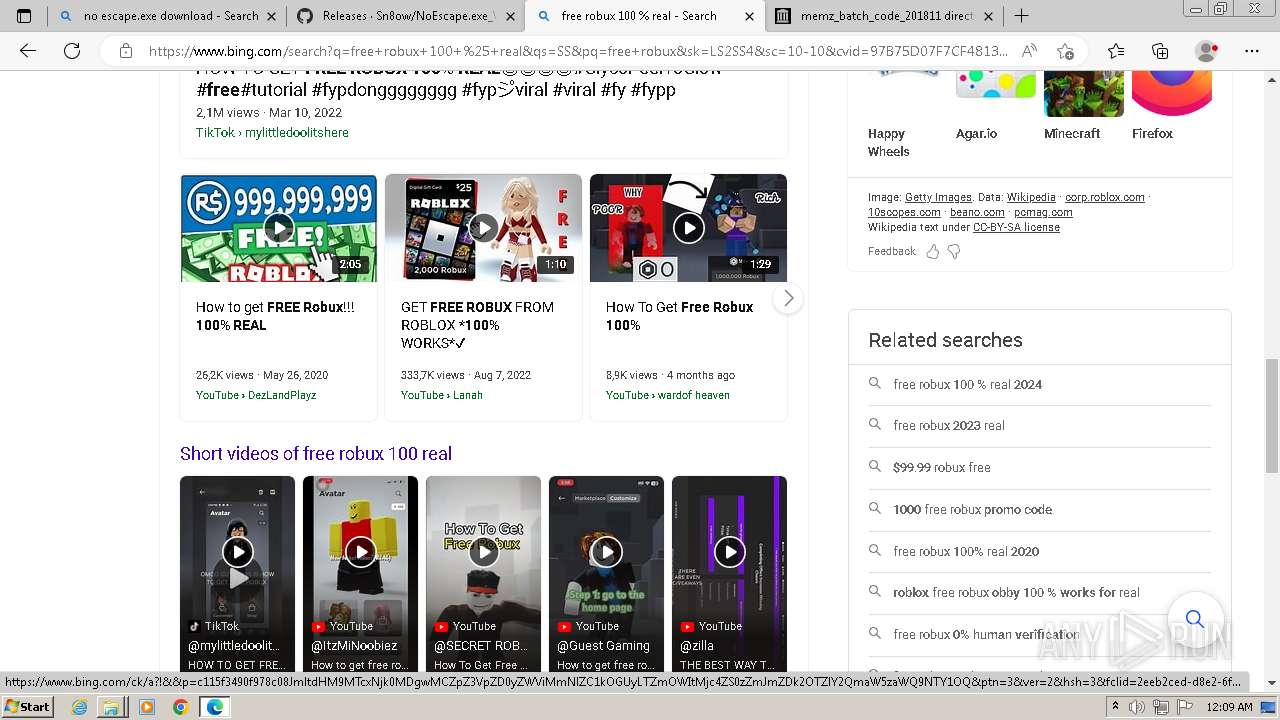The width and height of the screenshot is (1280, 720).
Task: Open File Explorer from taskbar
Action: (111, 706)
